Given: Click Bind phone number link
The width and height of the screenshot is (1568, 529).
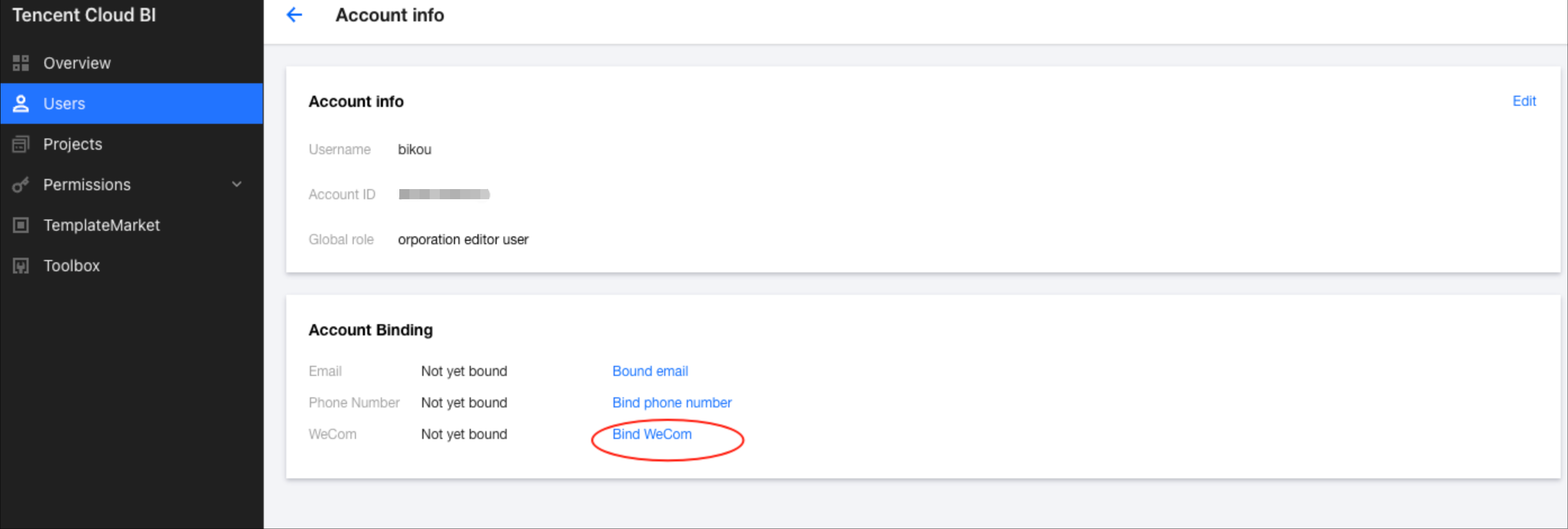Looking at the screenshot, I should click(672, 403).
